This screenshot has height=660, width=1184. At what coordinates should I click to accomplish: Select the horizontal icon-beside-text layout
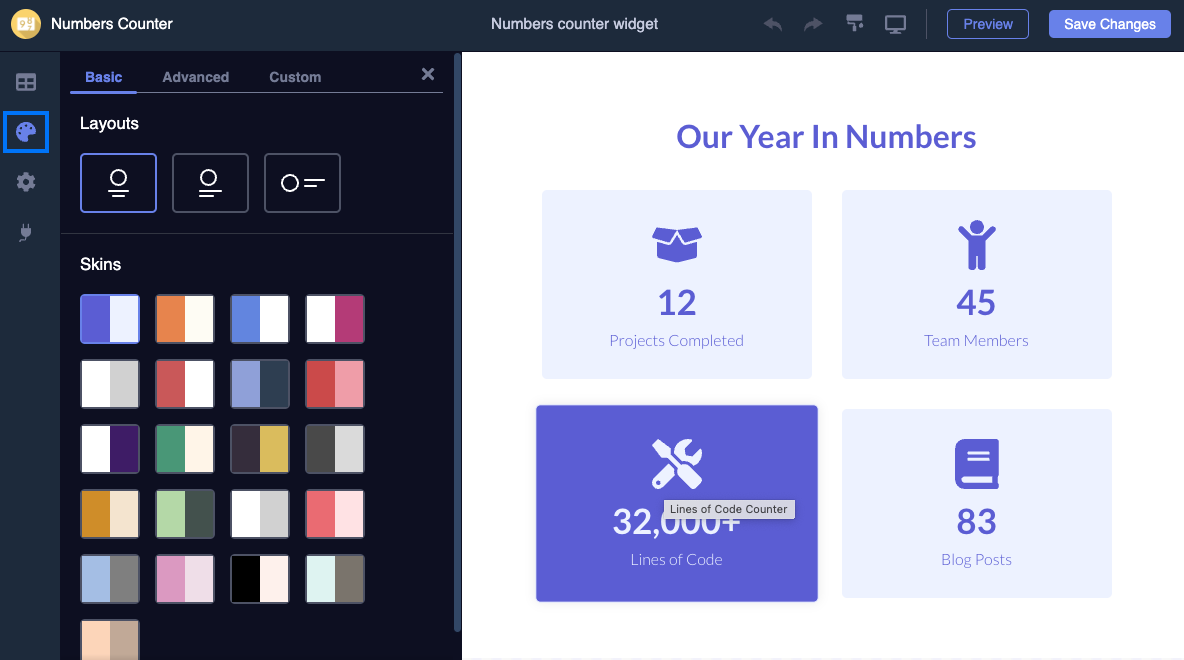pos(302,183)
